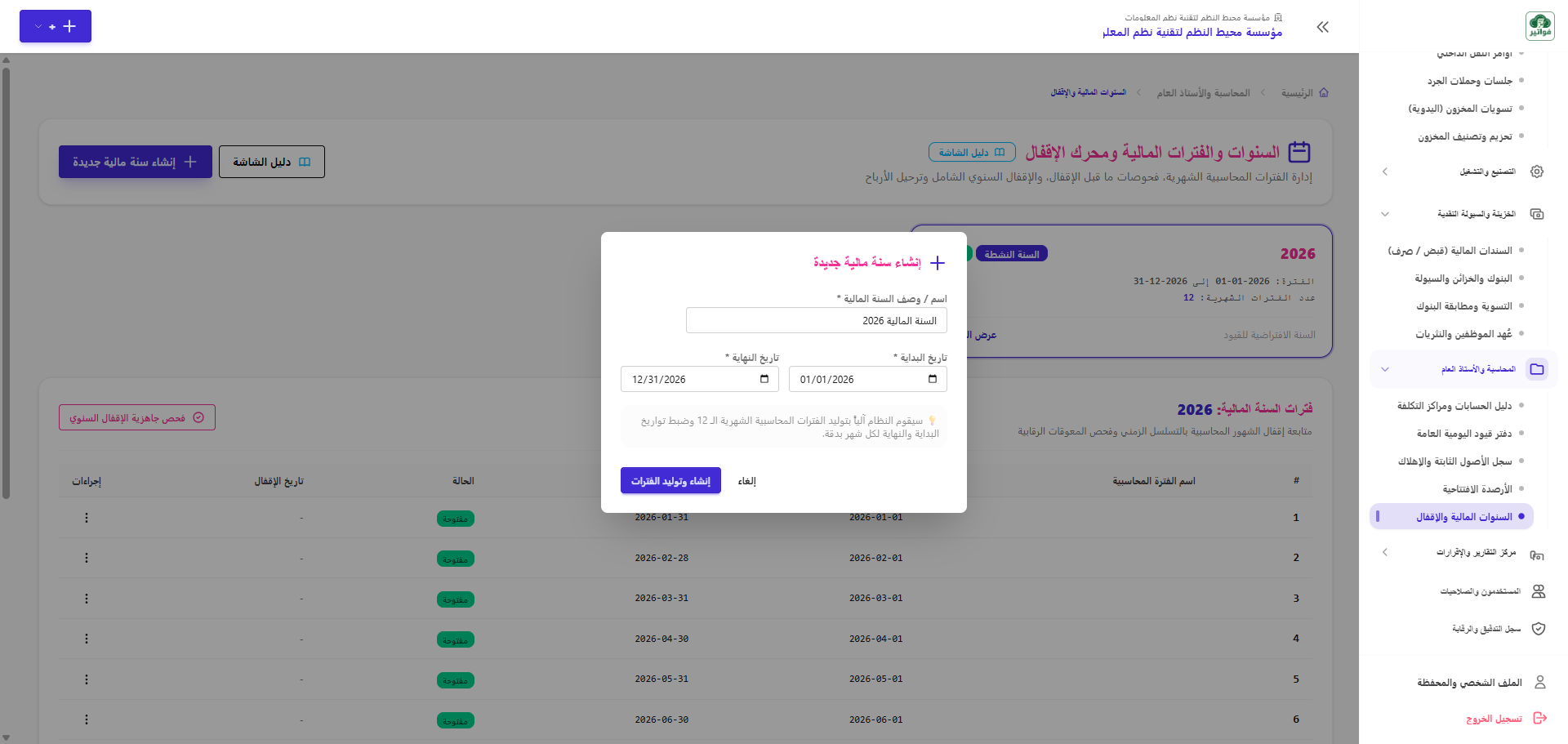Open the three-dot actions for period 2026-06-01
This screenshot has width=1568, height=744.
(x=87, y=719)
